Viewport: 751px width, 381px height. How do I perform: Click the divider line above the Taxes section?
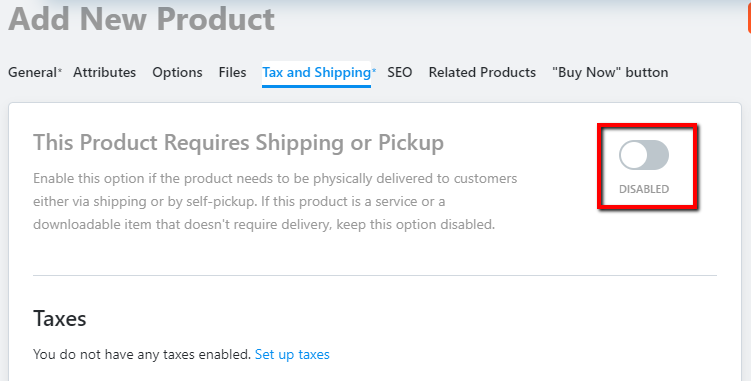pos(375,276)
